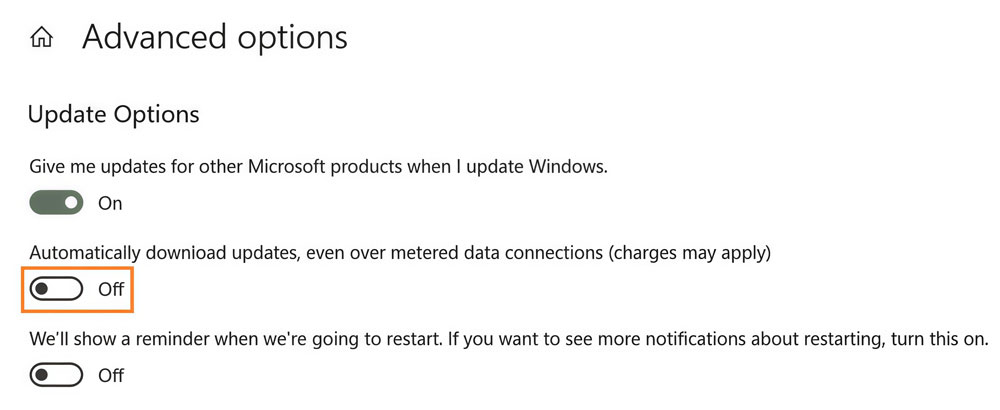Click the "(charges may apply)" text
This screenshot has width=1000, height=410.
click(x=689, y=253)
